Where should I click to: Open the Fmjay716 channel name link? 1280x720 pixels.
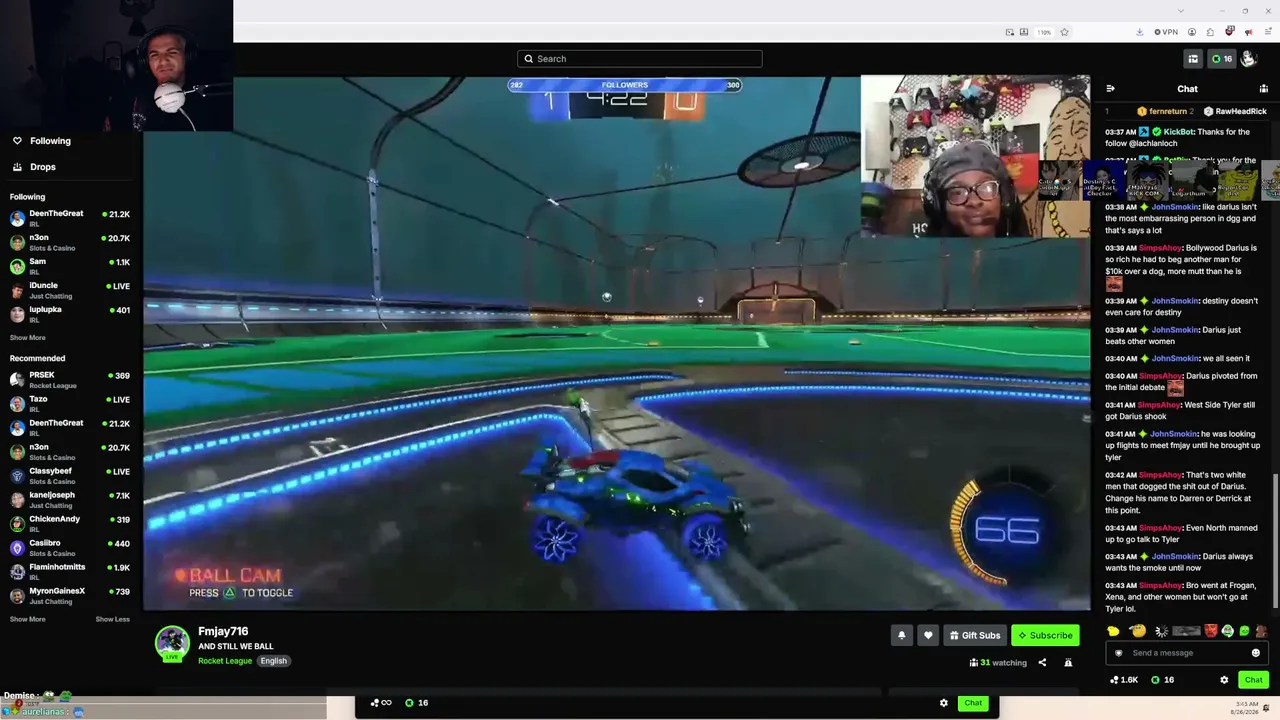click(x=223, y=631)
